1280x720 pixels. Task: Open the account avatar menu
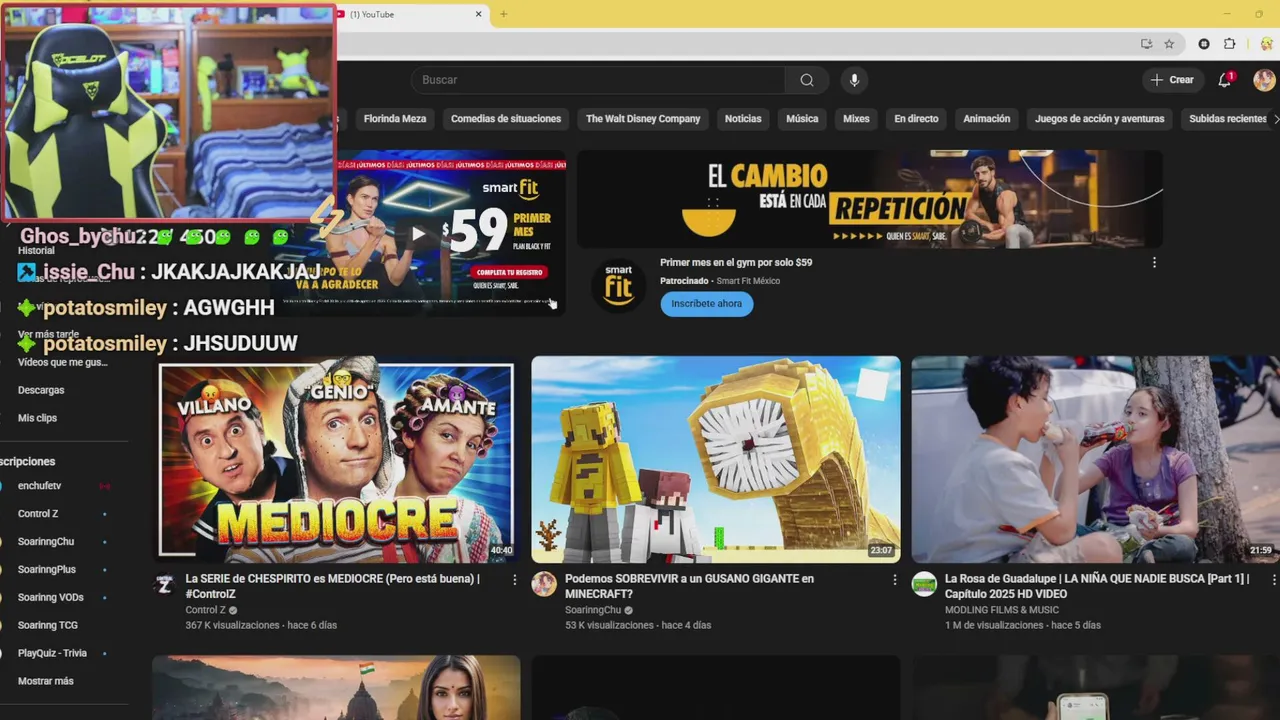coord(1264,80)
